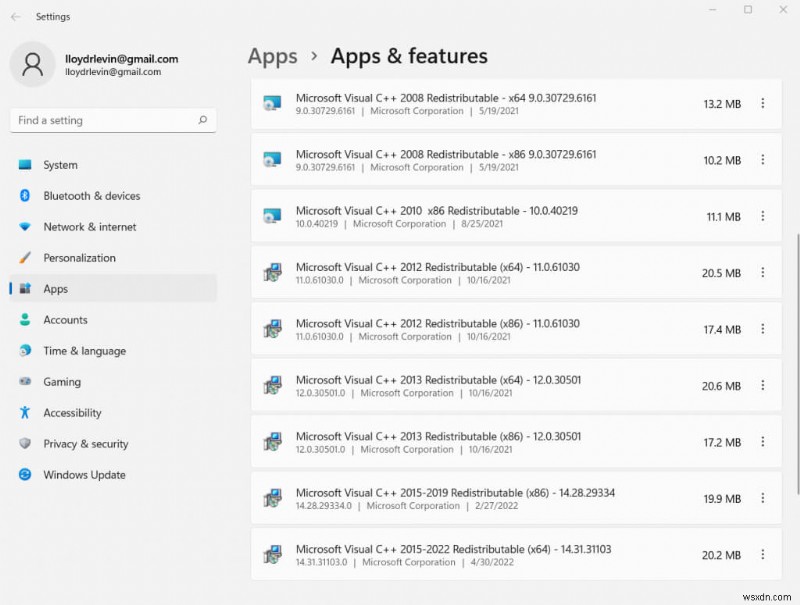Screen dimensions: 800x605
Task: Click into the Find a setting box
Action: click(113, 120)
